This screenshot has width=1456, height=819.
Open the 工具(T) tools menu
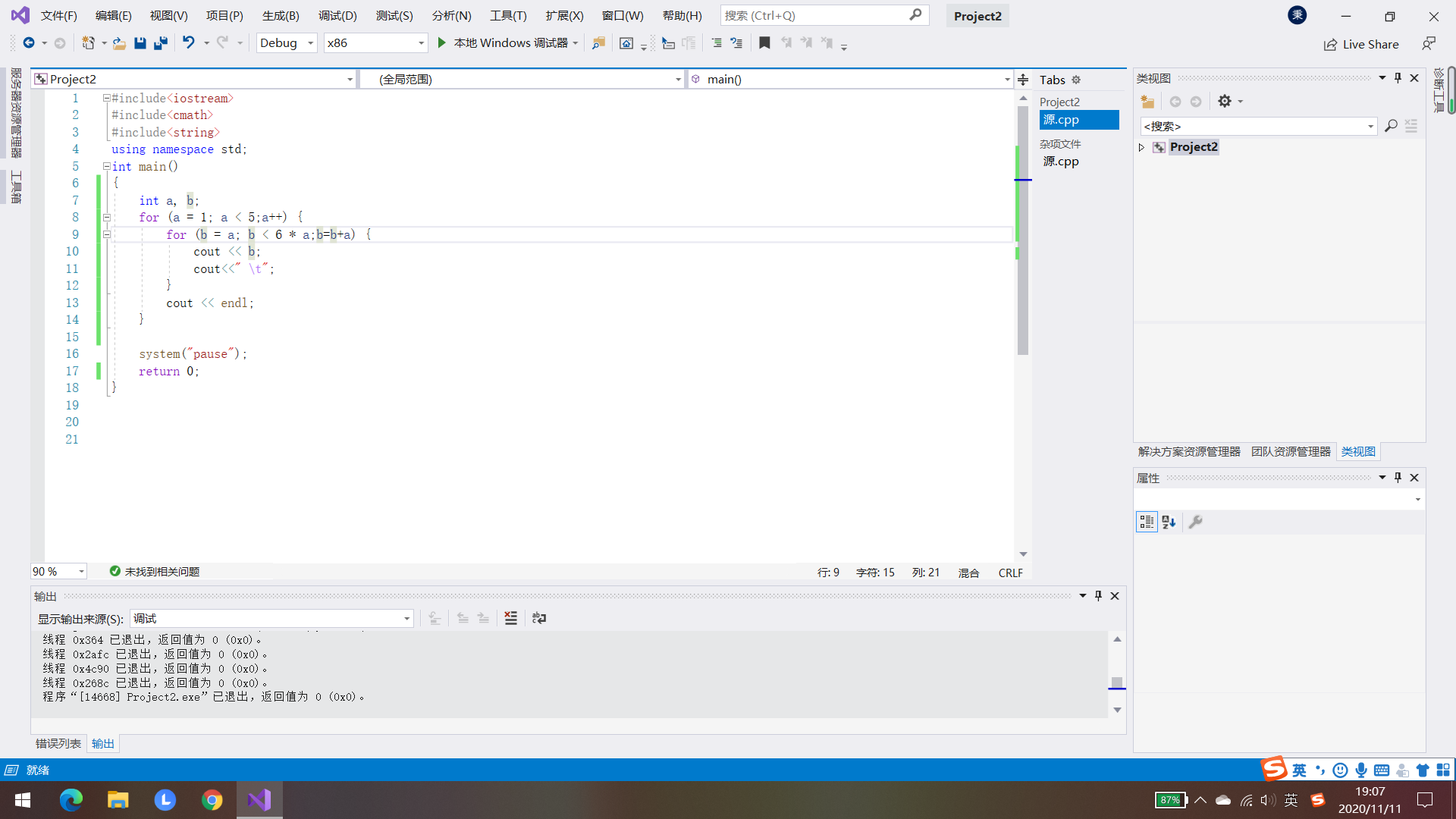[x=508, y=16]
